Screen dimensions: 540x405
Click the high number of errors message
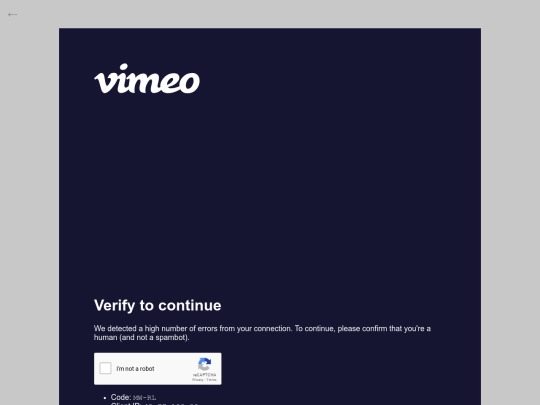click(262, 333)
